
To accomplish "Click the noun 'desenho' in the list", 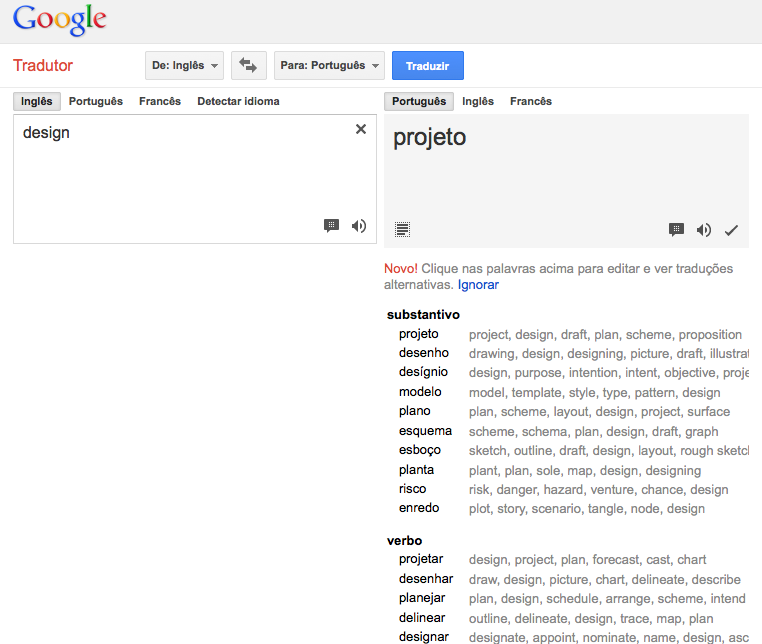I will click(x=424, y=353).
